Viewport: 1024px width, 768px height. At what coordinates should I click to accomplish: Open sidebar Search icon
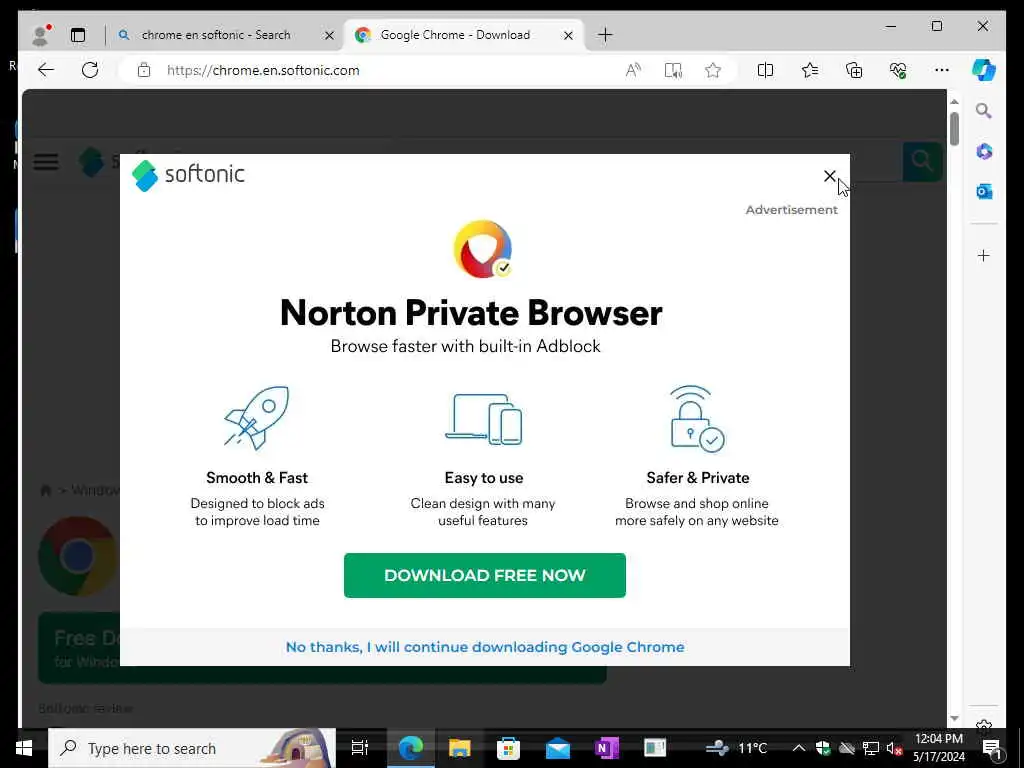(x=984, y=111)
